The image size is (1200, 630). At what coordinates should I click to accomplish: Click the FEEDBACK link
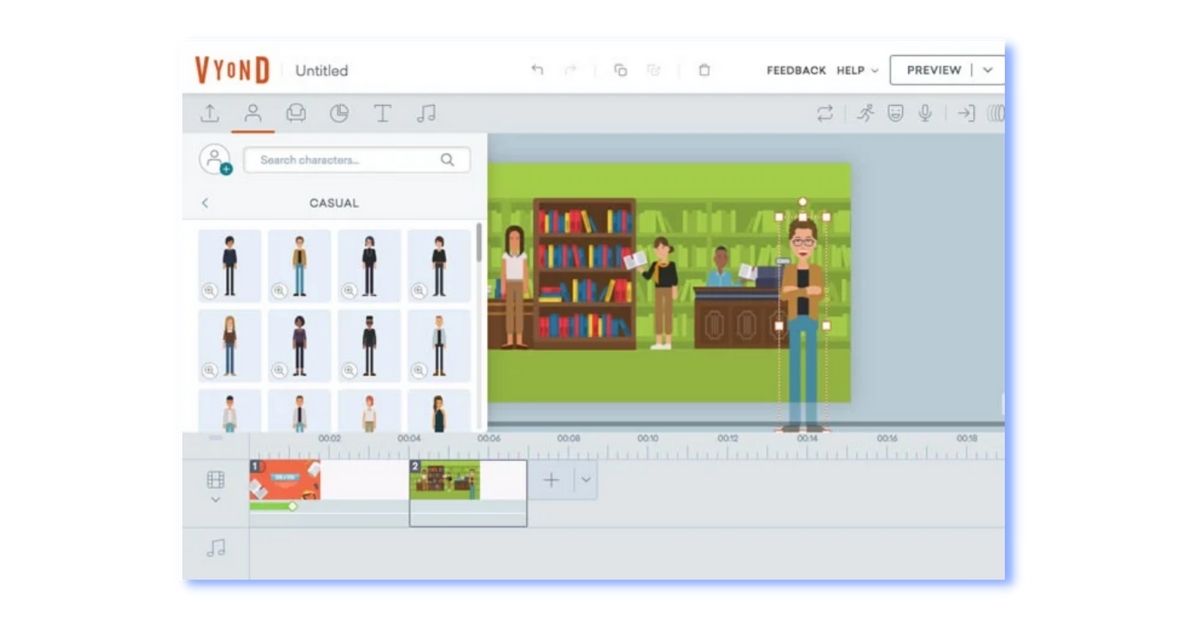pos(796,71)
